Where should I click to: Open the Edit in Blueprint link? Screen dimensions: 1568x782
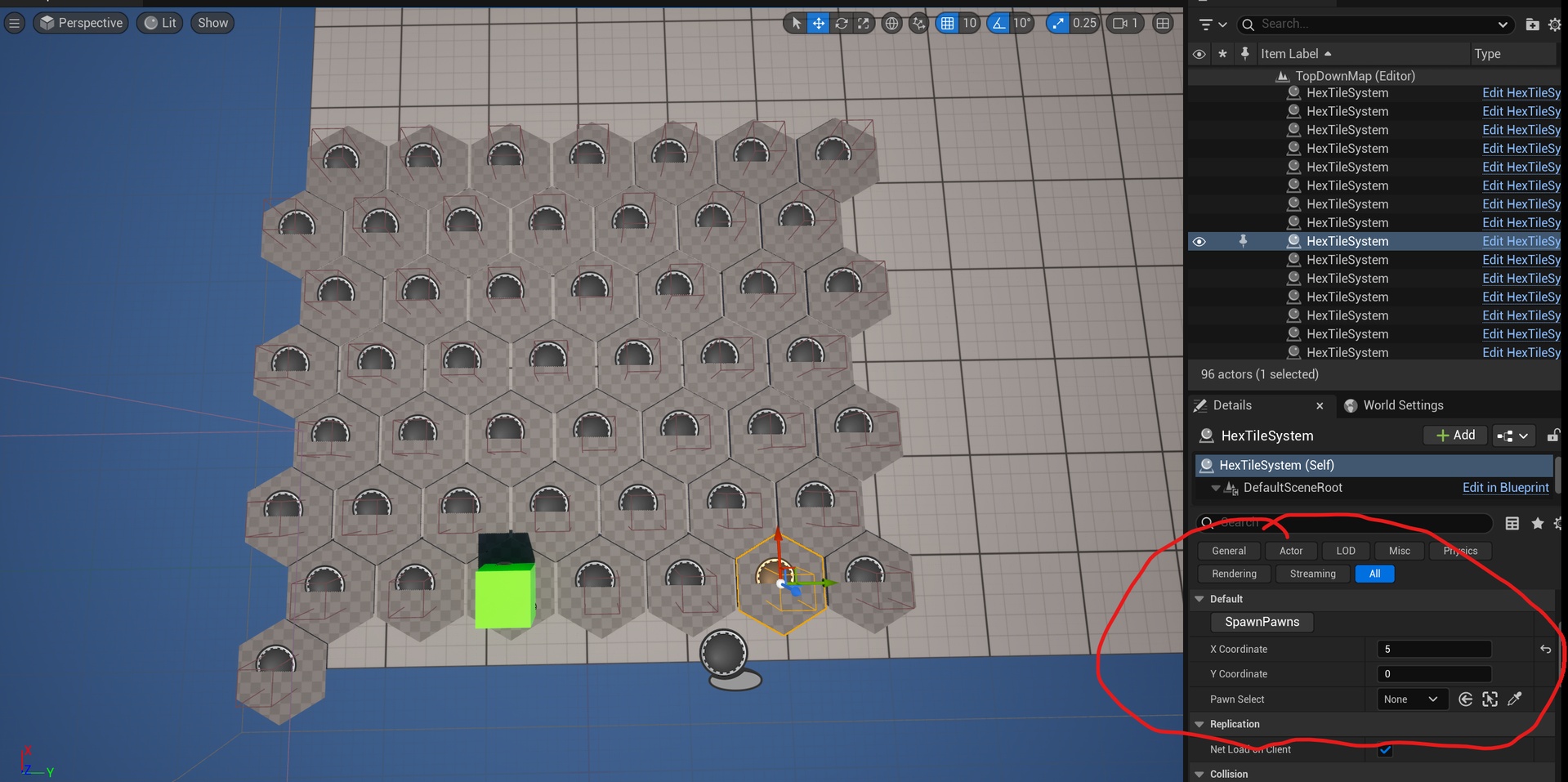[x=1505, y=488]
